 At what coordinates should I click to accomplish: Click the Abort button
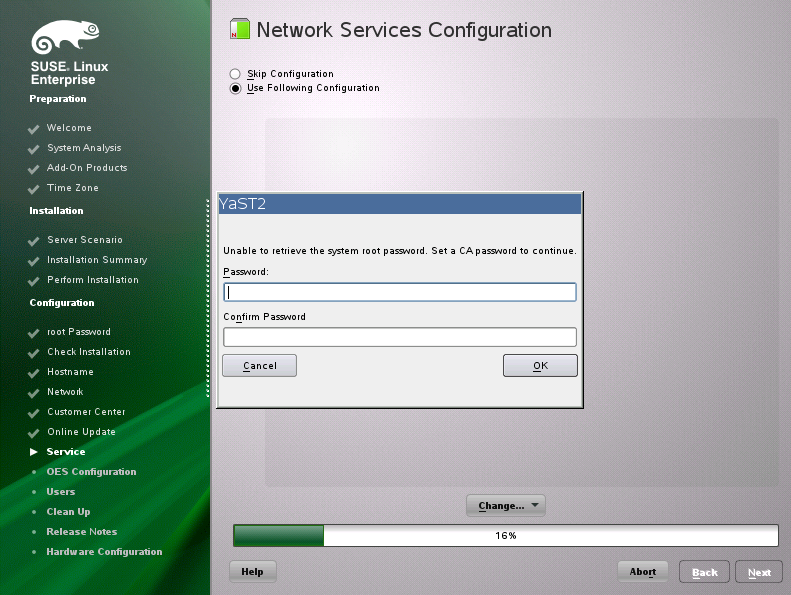coord(643,571)
